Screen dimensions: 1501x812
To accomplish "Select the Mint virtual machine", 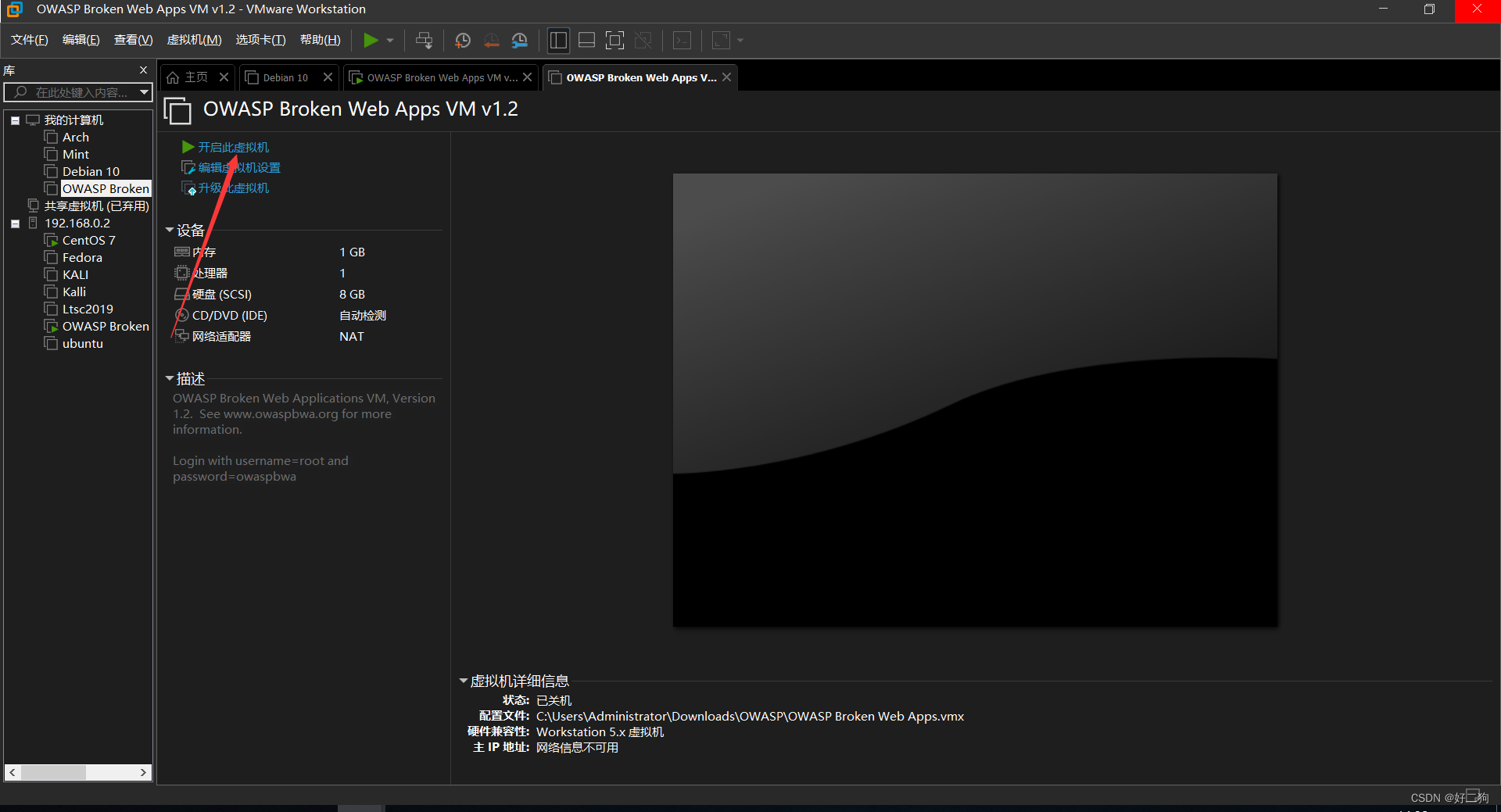I will pyautogui.click(x=76, y=155).
